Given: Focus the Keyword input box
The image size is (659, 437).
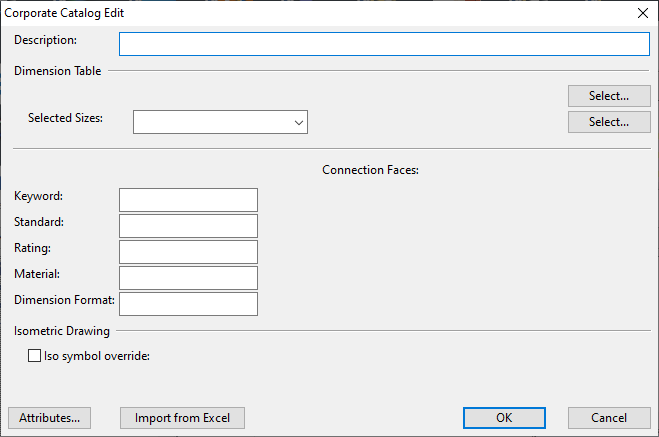Looking at the screenshot, I should pos(188,200).
